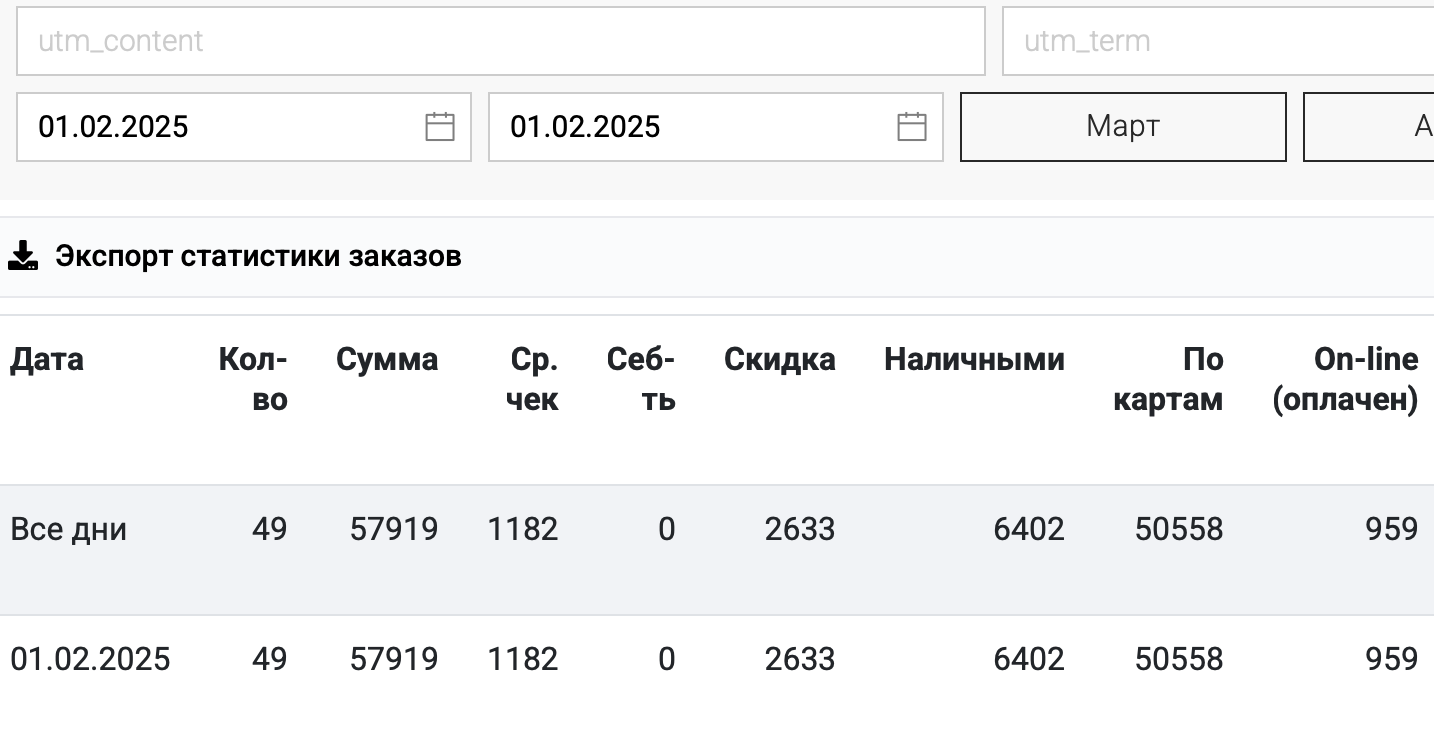Sort by the Дата column header
The image size is (1434, 738).
click(x=47, y=359)
